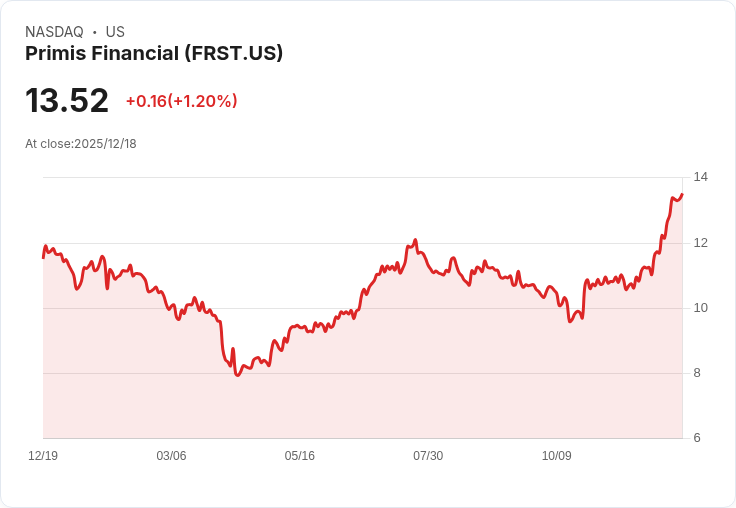736x508 pixels.
Task: Click the chart line's latest endpoint
Action: pos(682,193)
